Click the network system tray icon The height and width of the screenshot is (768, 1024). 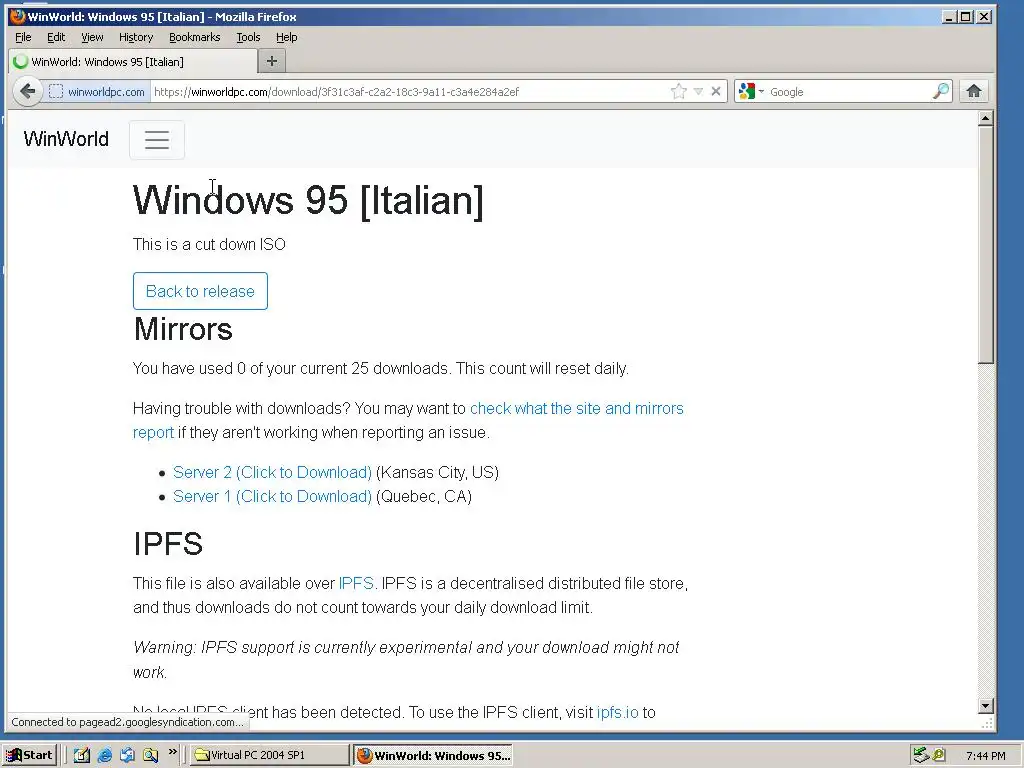pos(921,755)
